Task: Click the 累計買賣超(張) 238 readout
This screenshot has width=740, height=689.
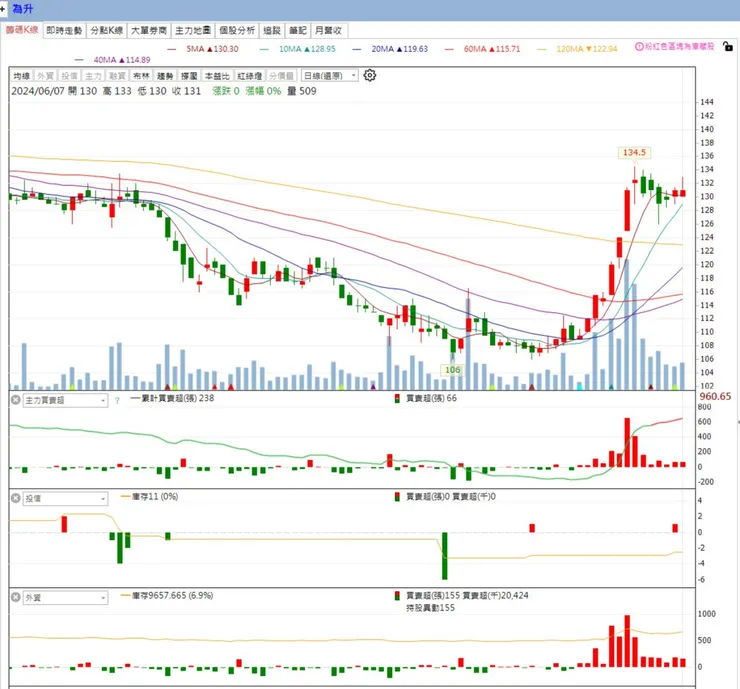Action: [x=172, y=398]
